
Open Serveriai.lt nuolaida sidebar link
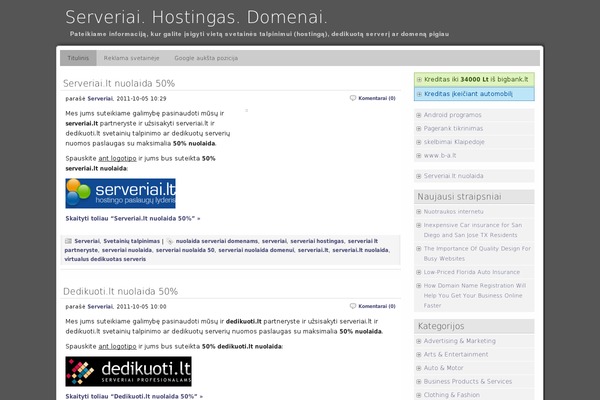coord(453,176)
